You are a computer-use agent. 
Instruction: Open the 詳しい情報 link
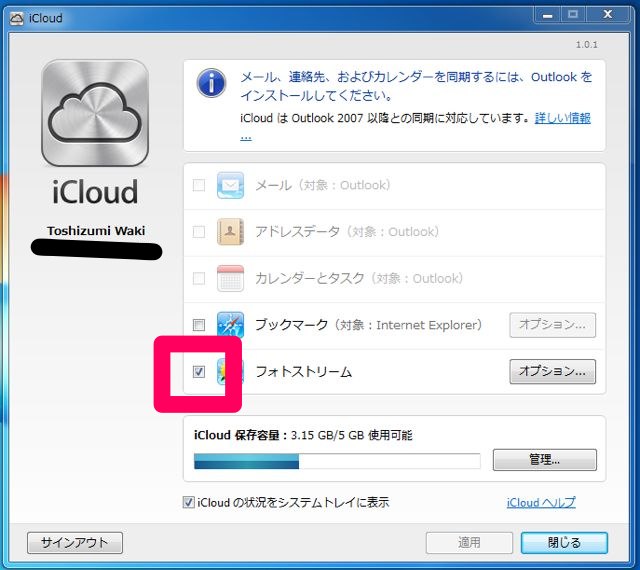tap(562, 118)
